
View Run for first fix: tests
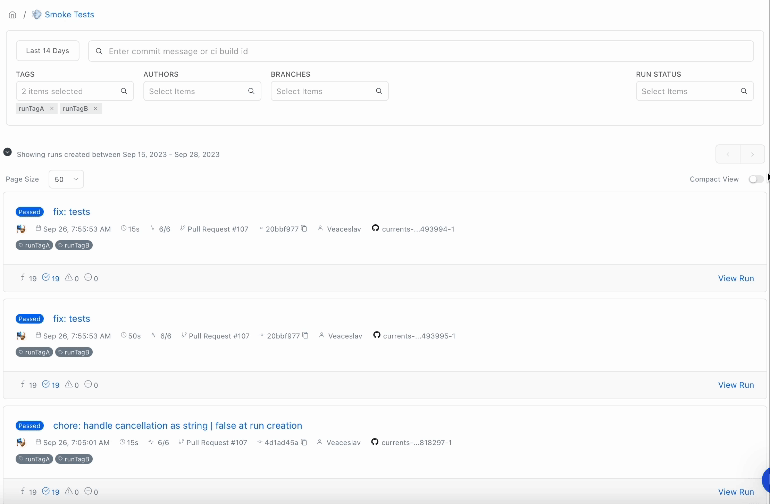(736, 279)
